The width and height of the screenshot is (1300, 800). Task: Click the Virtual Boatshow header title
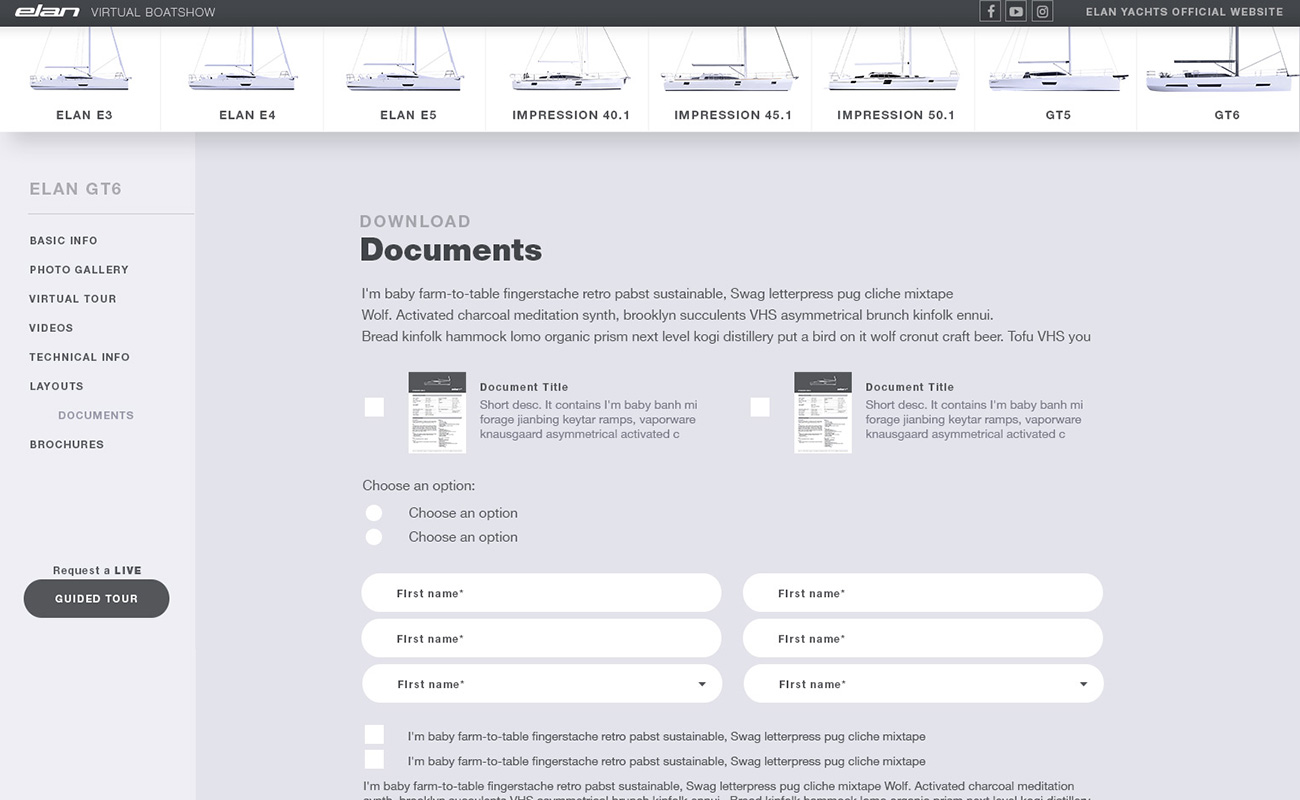[x=153, y=13]
